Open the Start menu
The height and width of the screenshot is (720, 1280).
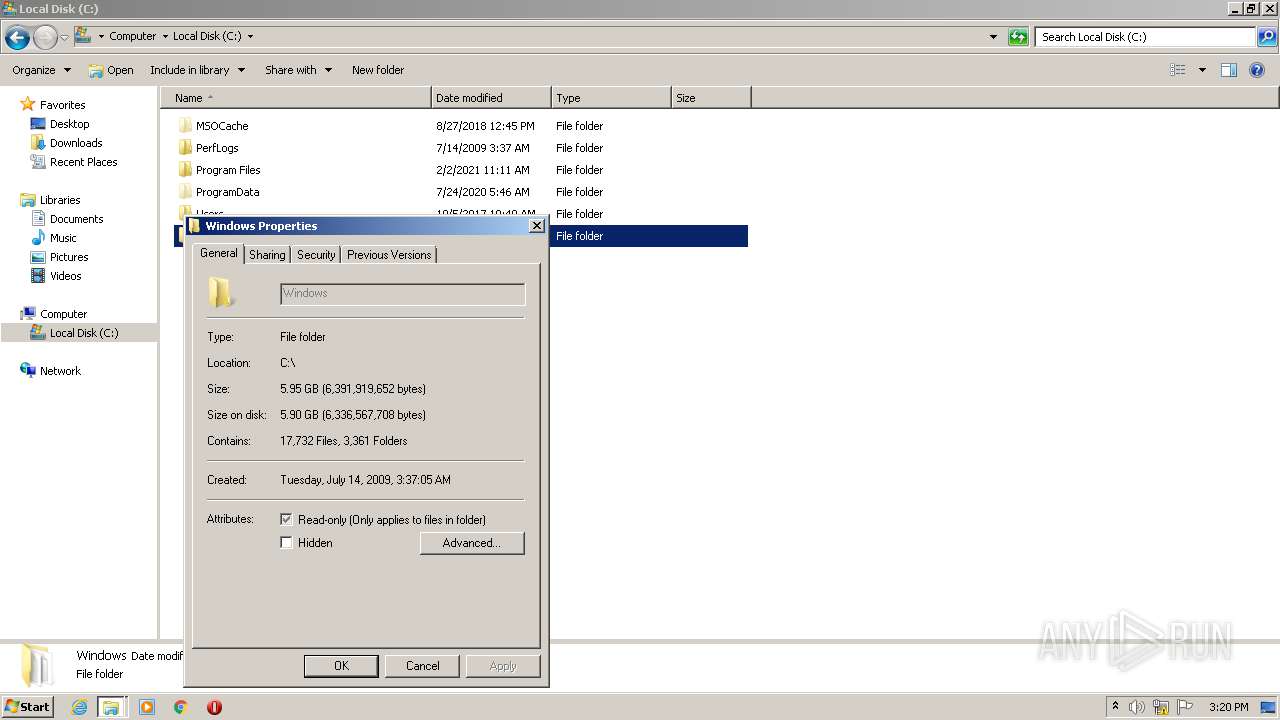point(27,707)
